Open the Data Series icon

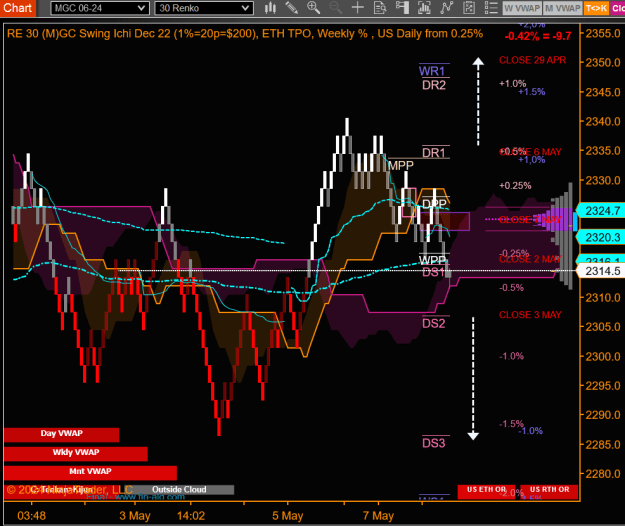click(x=424, y=8)
